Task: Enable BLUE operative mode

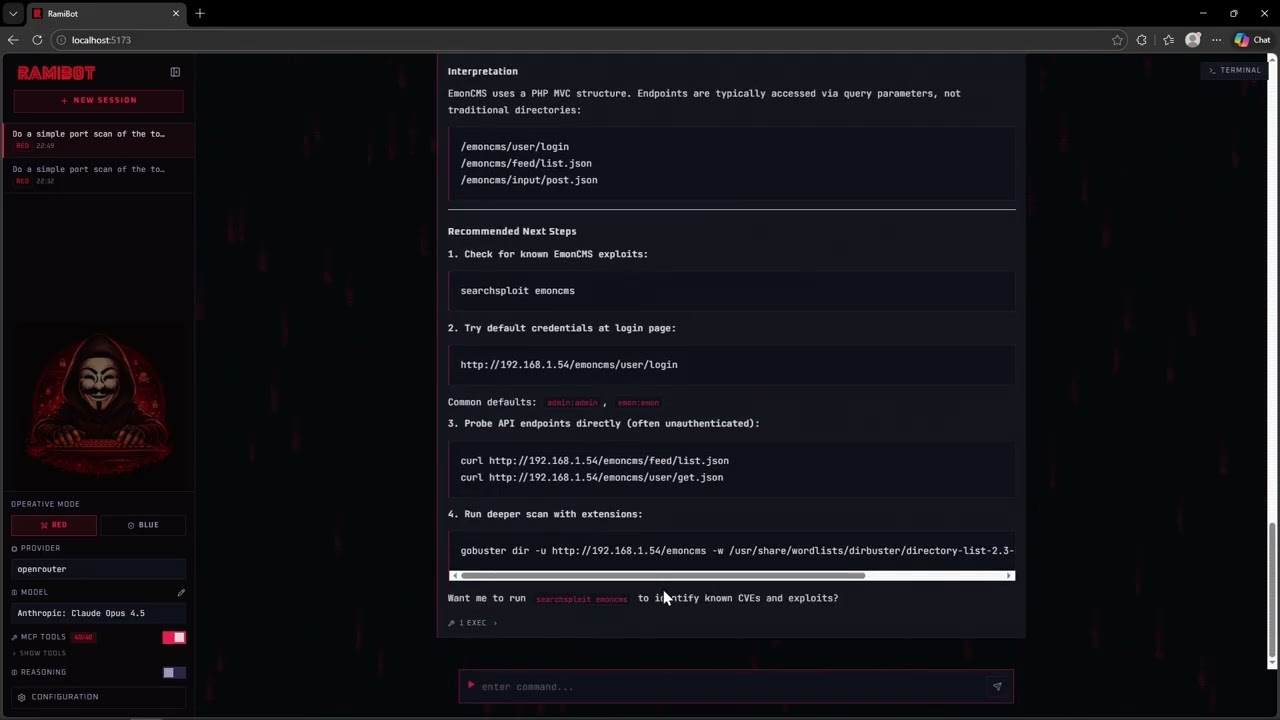Action: 142,524
